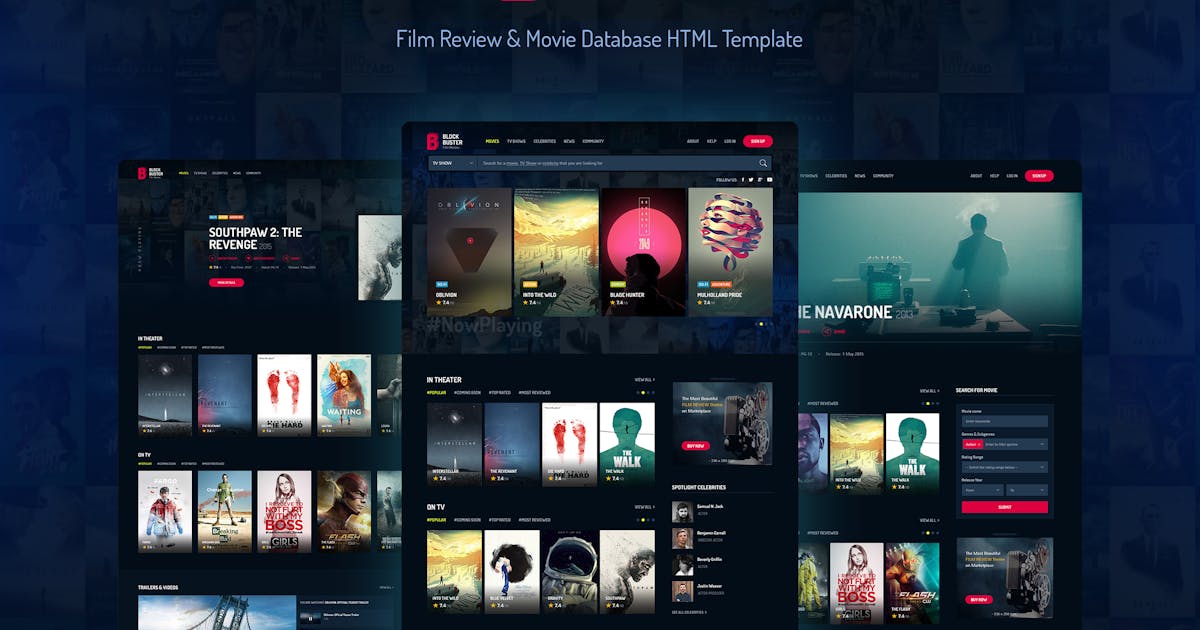
Task: Click the search input in center window
Action: (x=615, y=163)
